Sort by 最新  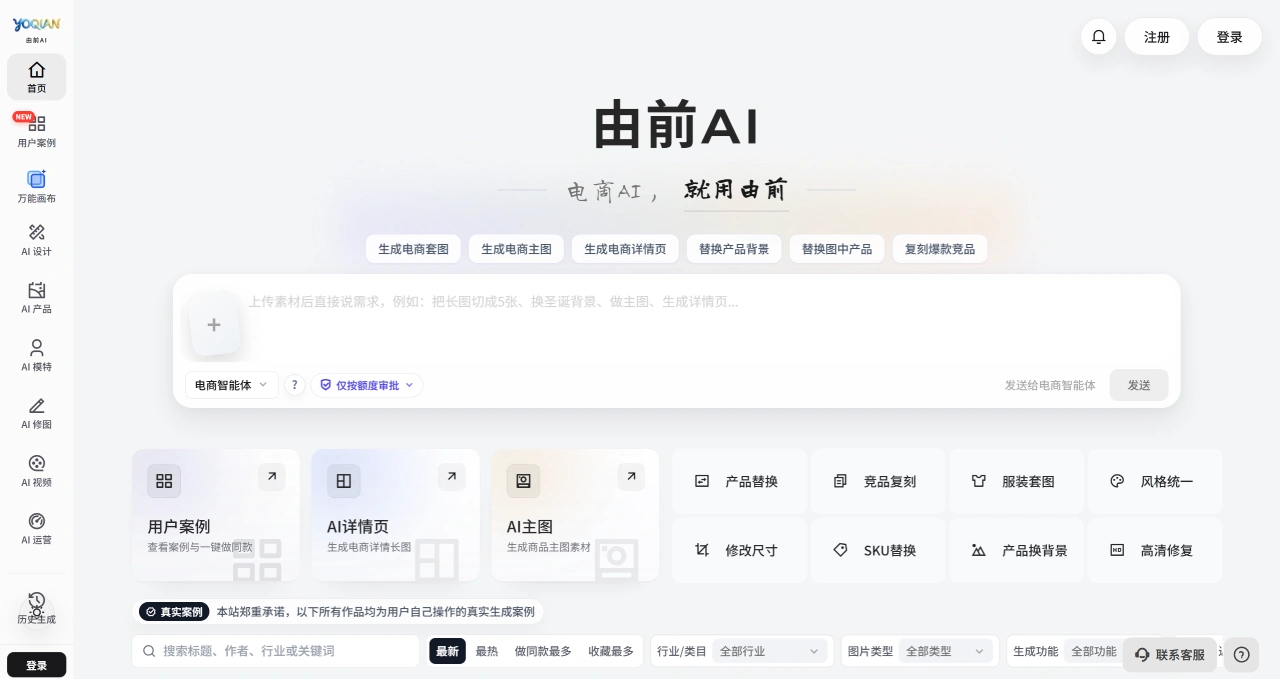click(447, 651)
